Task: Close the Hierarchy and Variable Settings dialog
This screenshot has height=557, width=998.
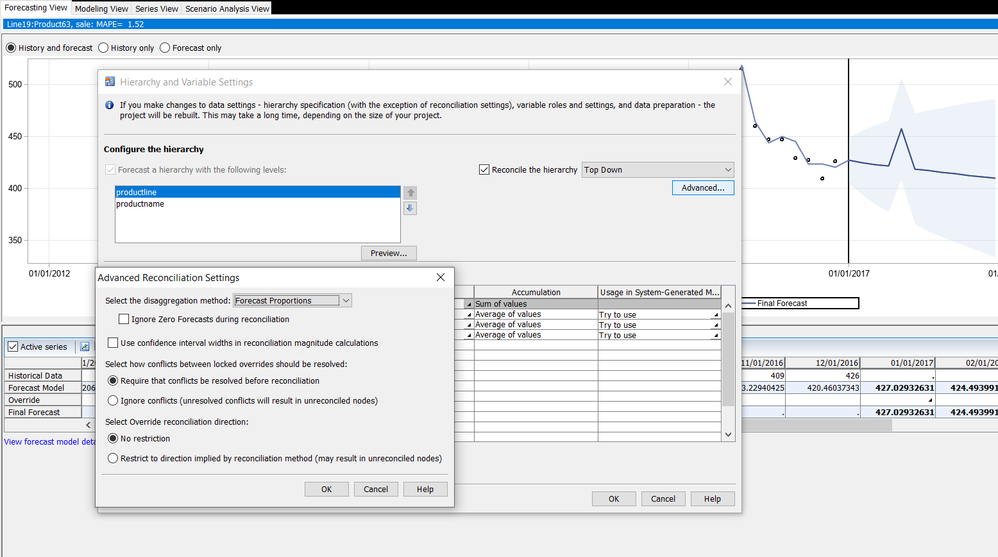Action: click(727, 81)
